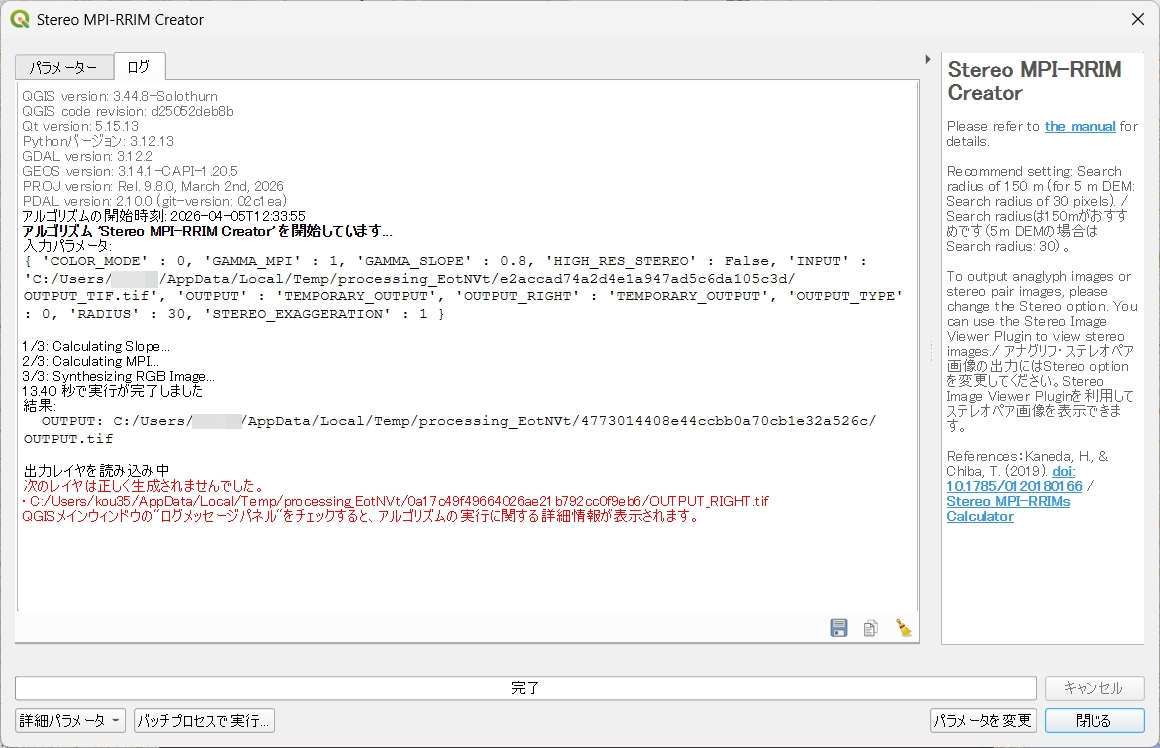This screenshot has width=1160, height=748.
Task: Click the 'Qt version: 5.15.13' line
Action: (x=81, y=127)
